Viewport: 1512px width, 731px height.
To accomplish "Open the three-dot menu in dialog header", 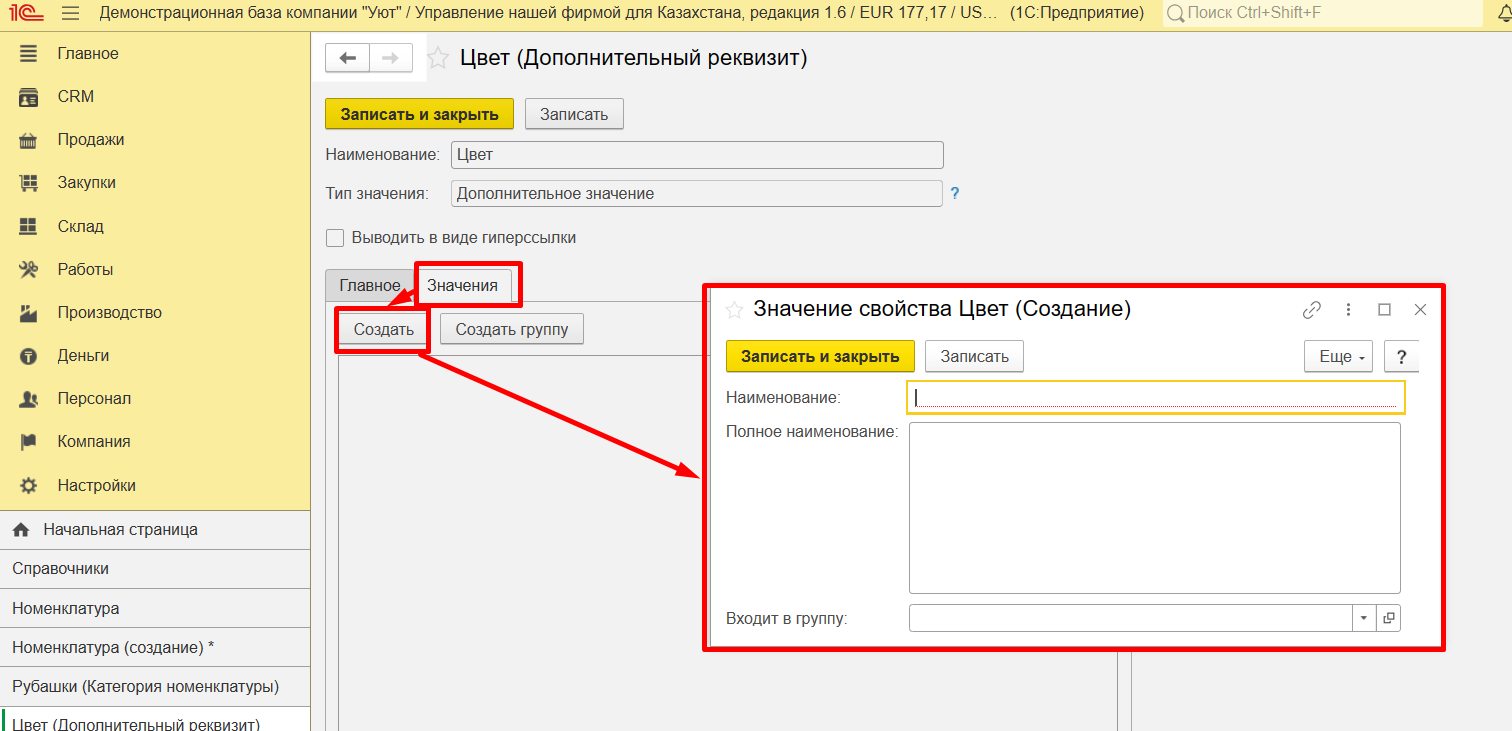I will [1348, 310].
